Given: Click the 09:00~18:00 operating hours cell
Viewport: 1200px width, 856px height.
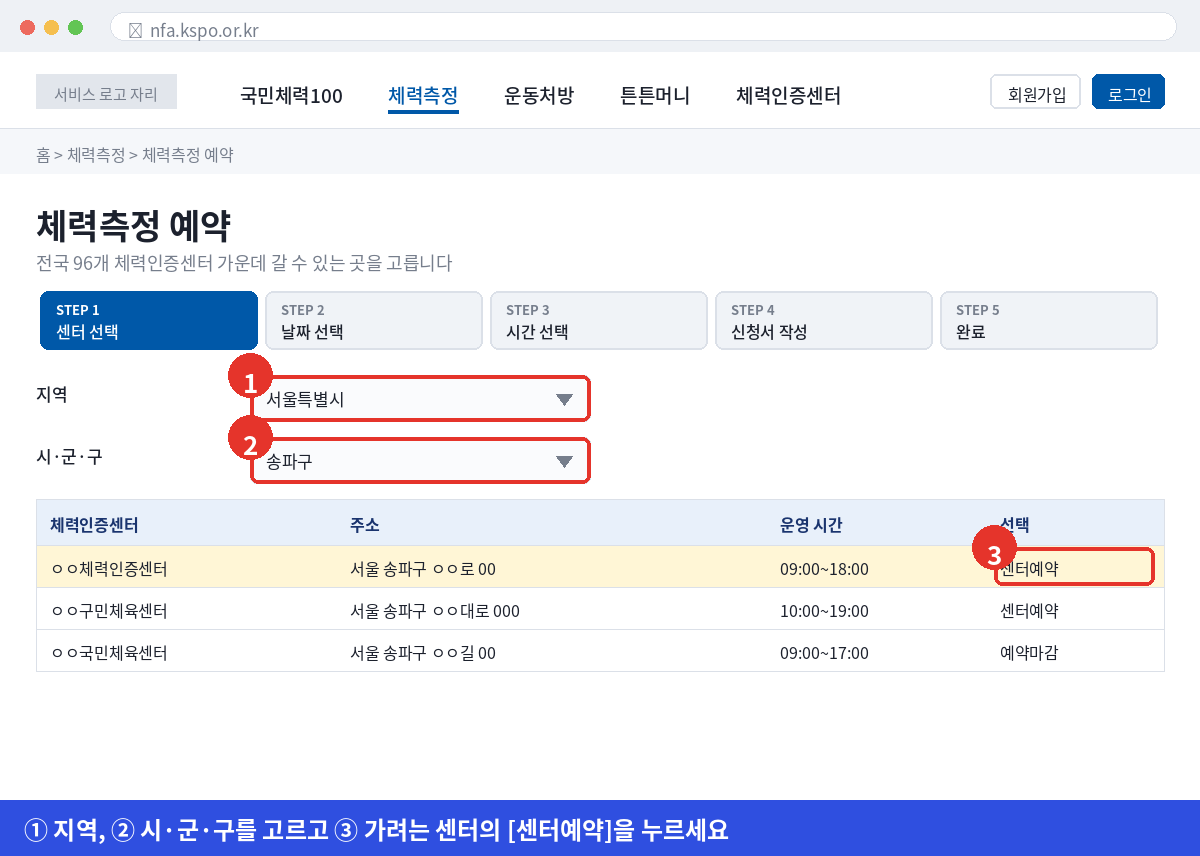Looking at the screenshot, I should (x=824, y=568).
